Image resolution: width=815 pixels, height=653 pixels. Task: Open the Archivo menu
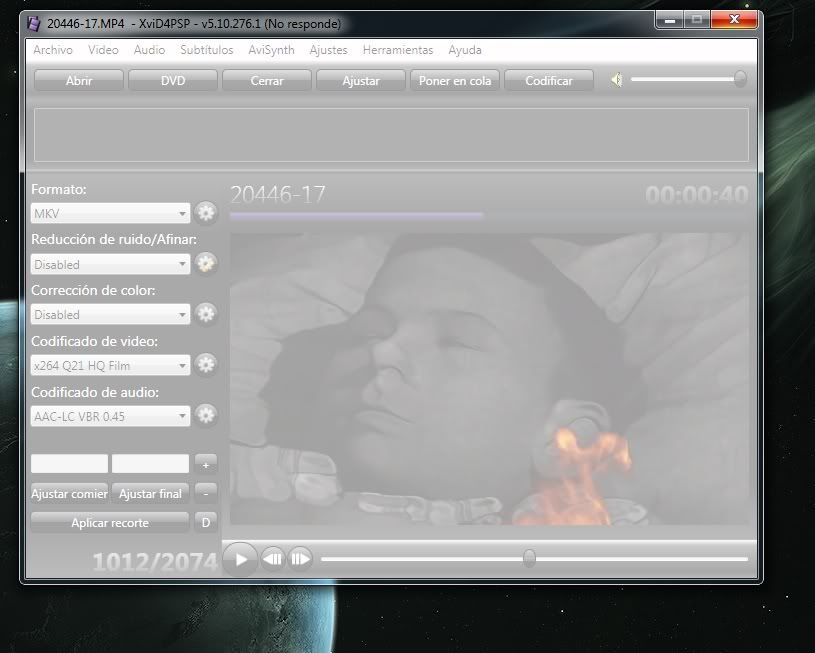(x=53, y=50)
